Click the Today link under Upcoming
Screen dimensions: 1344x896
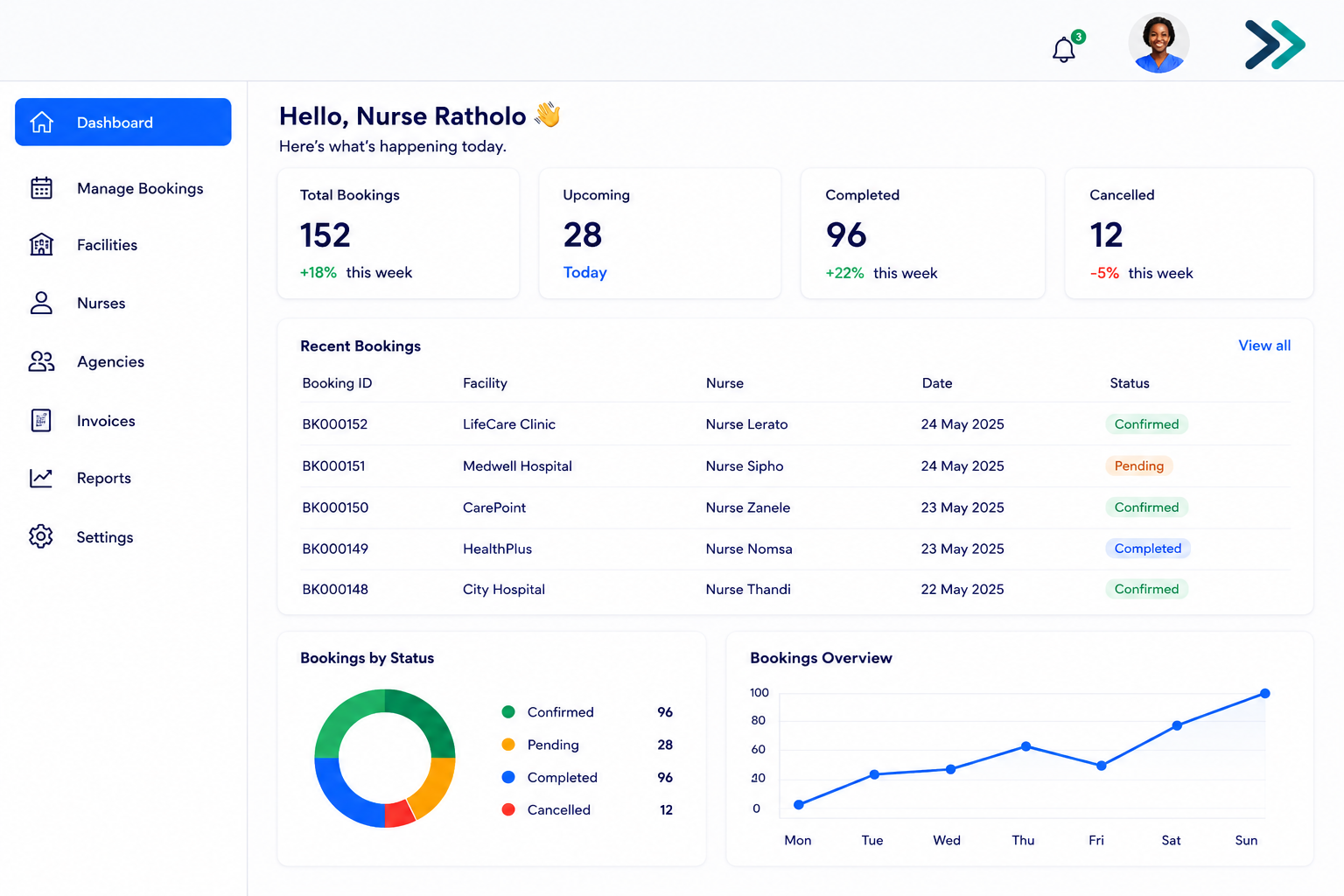[x=584, y=272]
